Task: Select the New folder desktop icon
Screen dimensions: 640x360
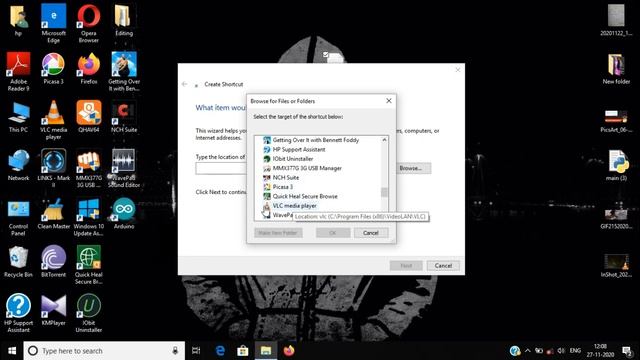Action: point(616,69)
